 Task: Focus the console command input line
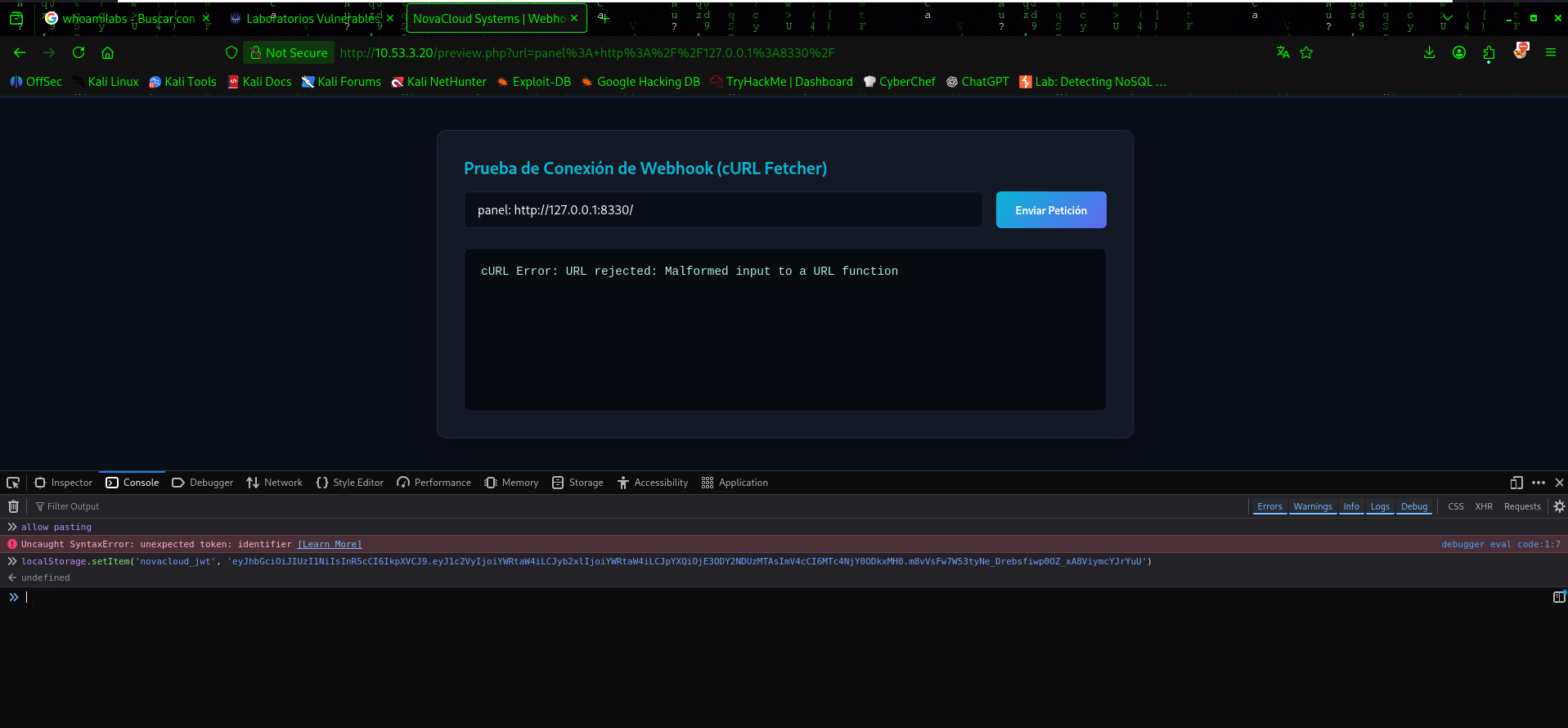pos(785,597)
